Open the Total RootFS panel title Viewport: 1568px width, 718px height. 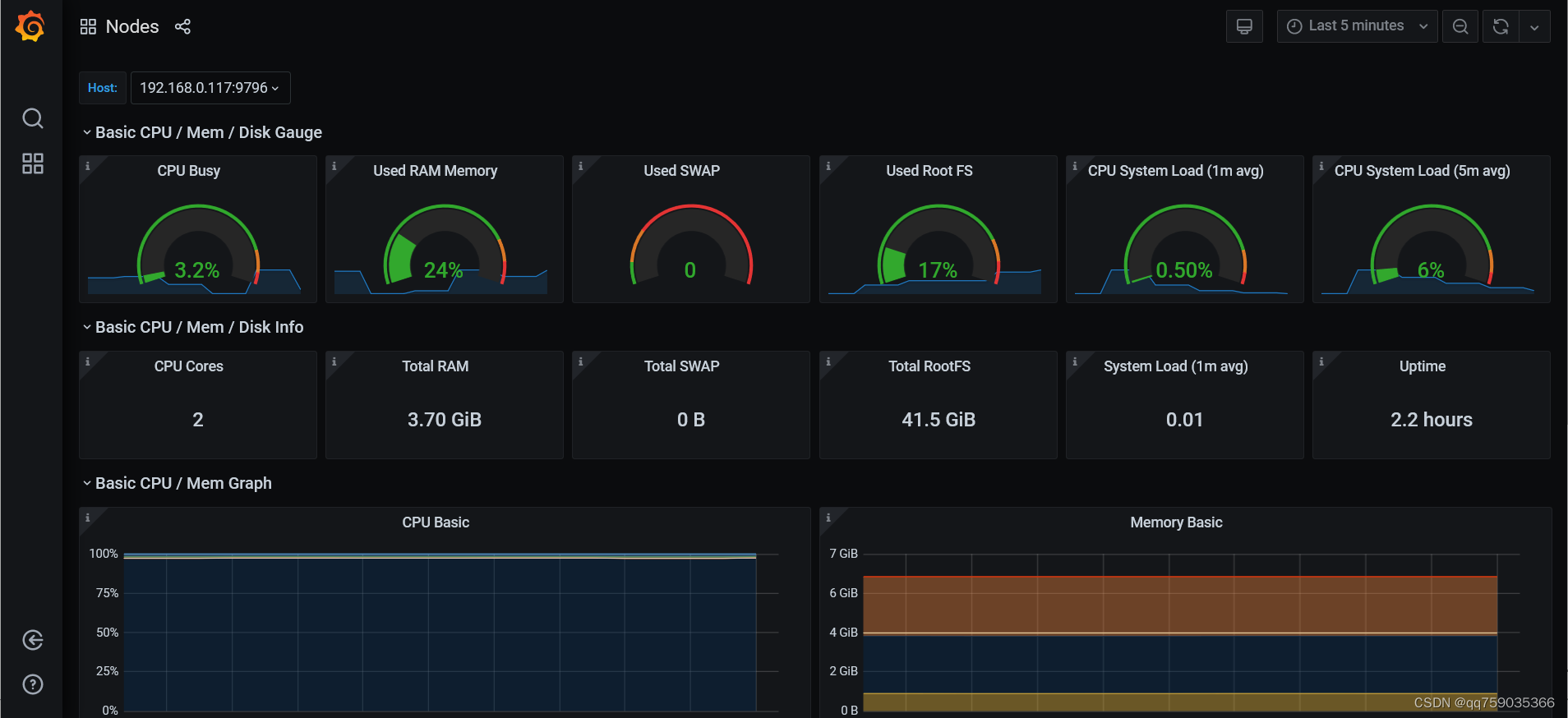929,366
